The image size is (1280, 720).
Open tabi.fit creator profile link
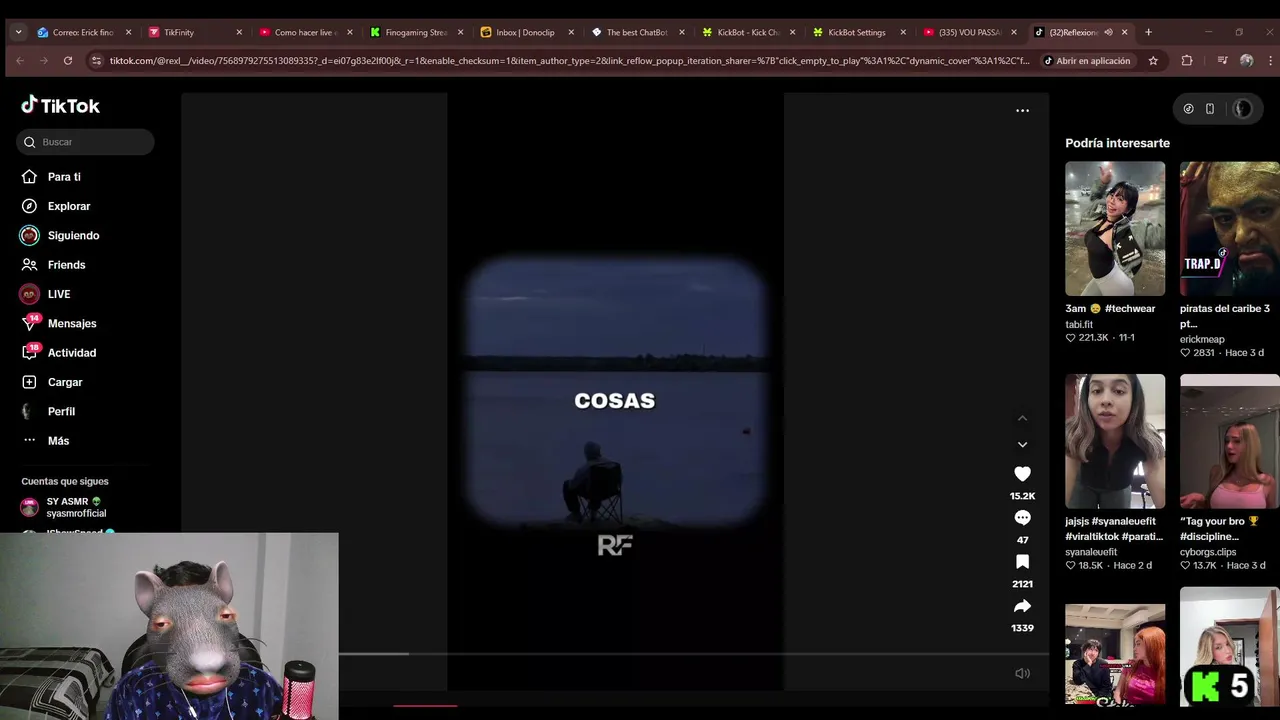[1079, 324]
